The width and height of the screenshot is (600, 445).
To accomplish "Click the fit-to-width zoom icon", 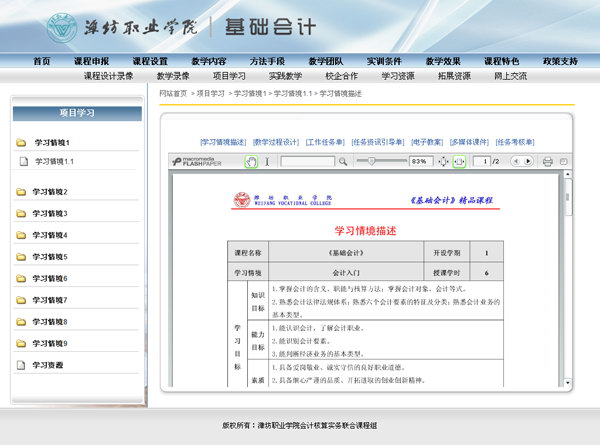I will 459,162.
